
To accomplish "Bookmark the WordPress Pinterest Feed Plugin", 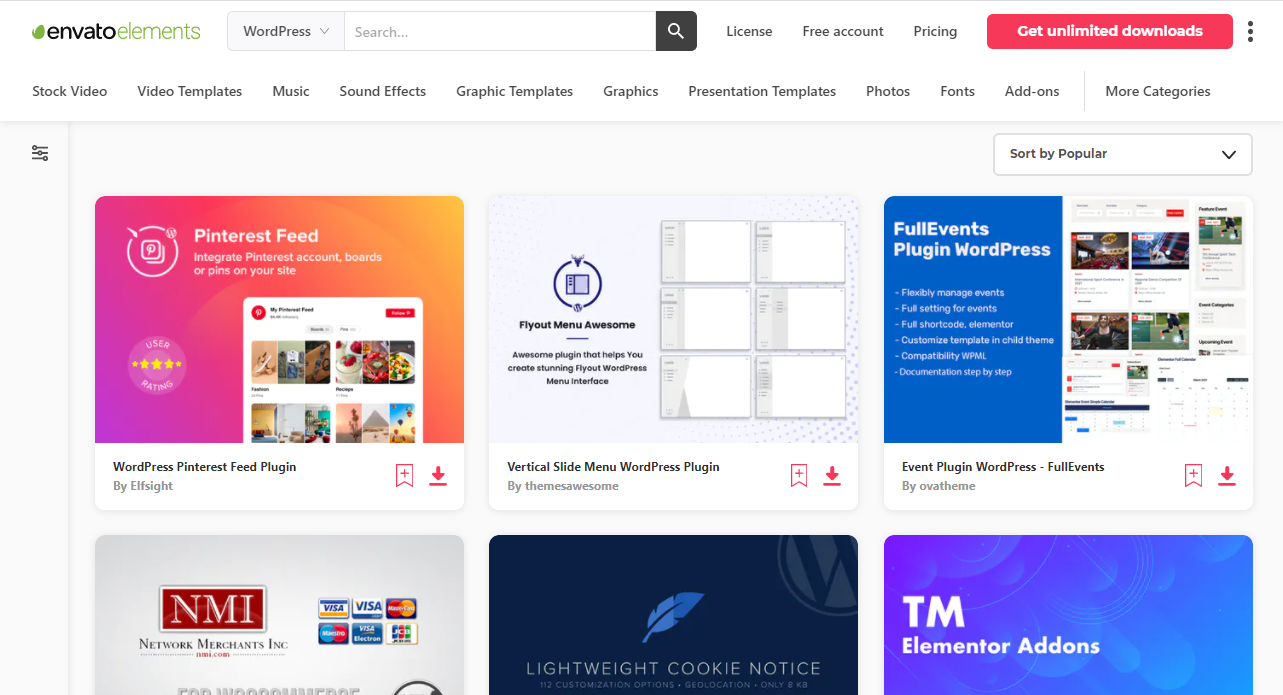I will (x=404, y=476).
